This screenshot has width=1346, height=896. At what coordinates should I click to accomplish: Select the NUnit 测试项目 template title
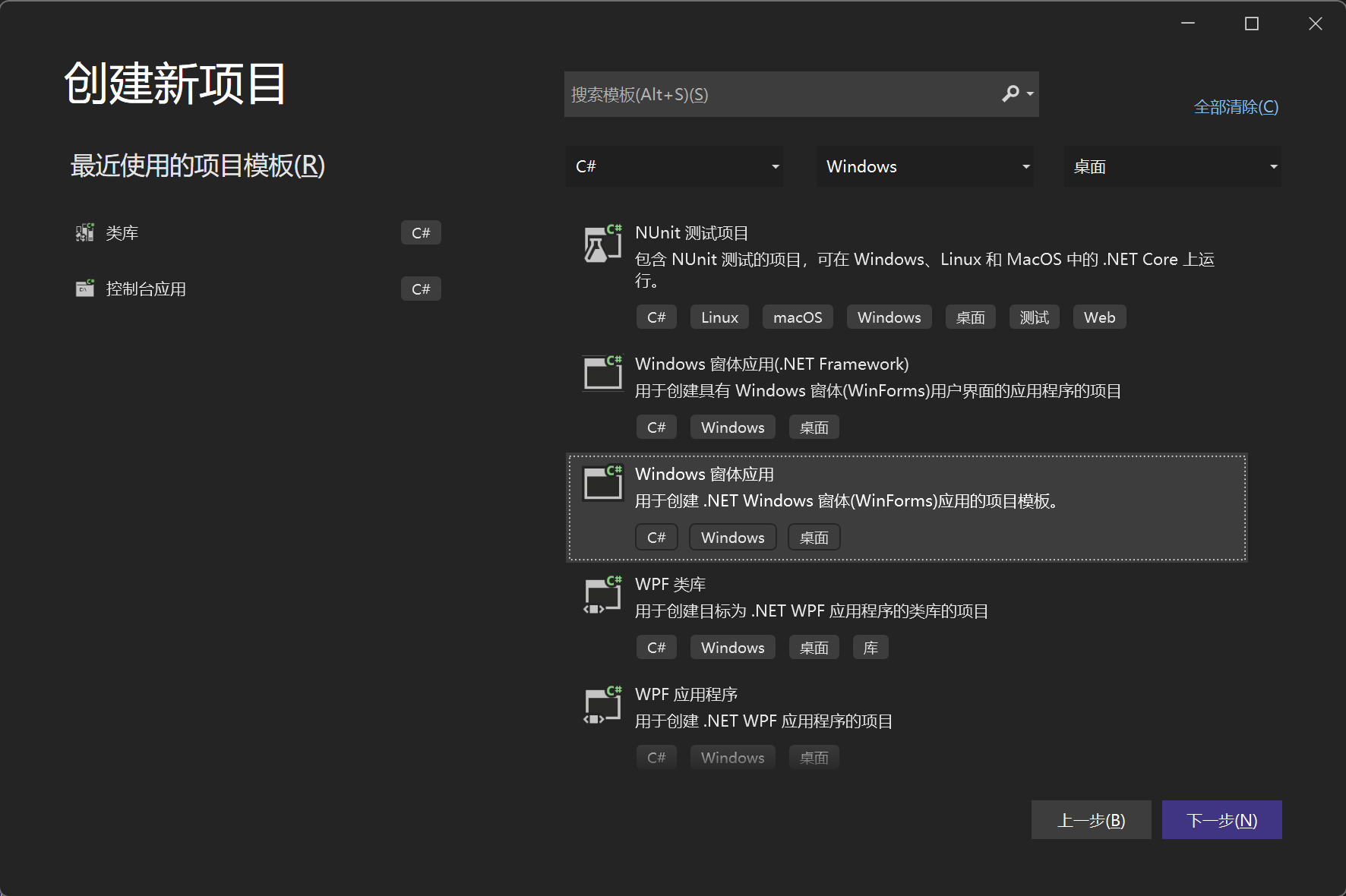691,233
